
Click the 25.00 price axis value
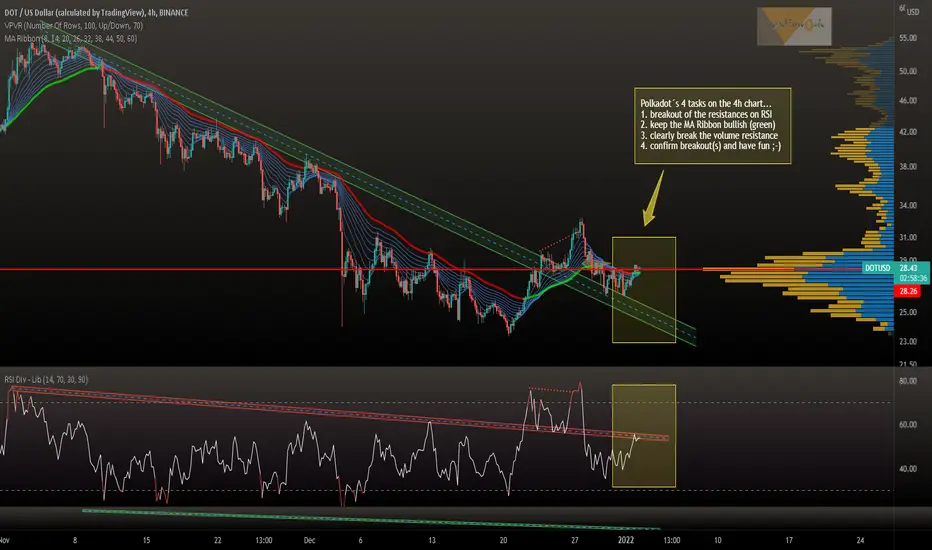pos(908,312)
